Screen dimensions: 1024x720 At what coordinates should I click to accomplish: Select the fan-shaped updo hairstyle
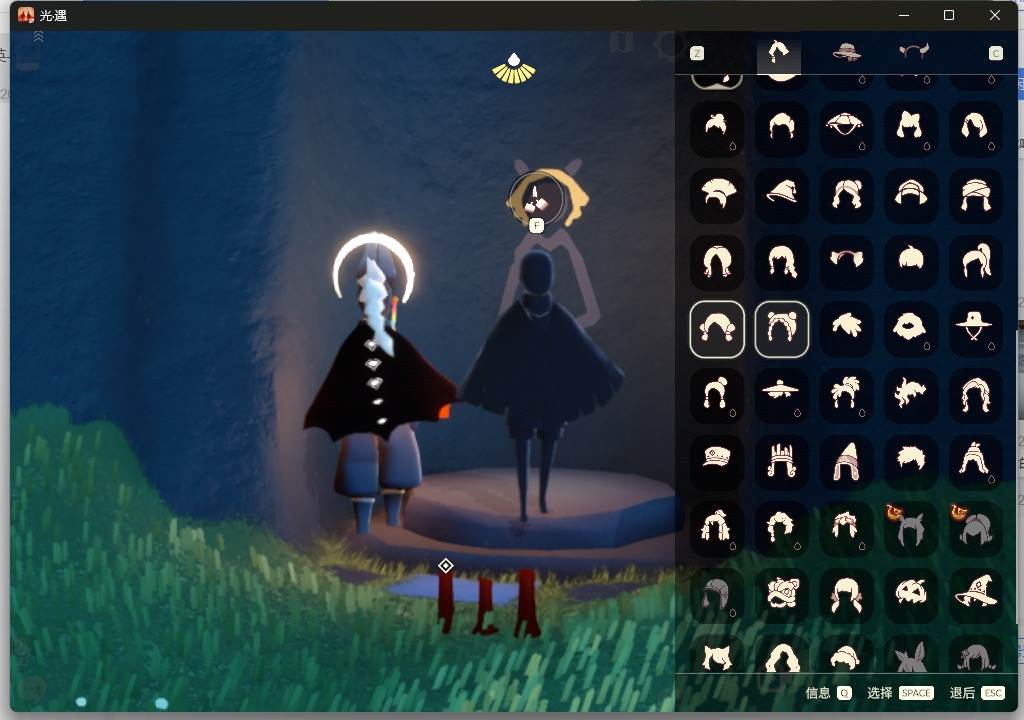point(717,195)
